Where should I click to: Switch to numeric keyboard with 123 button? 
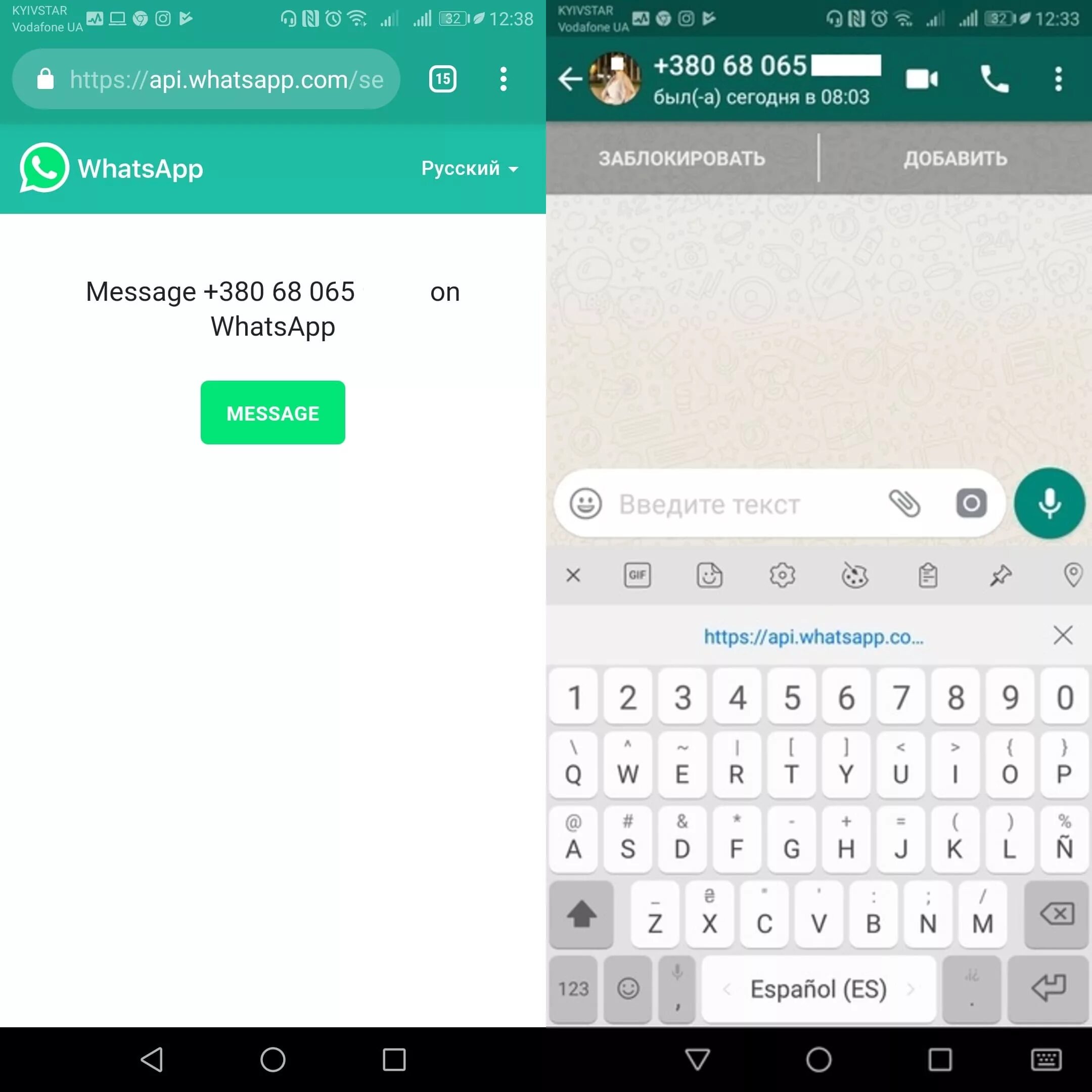pos(572,987)
